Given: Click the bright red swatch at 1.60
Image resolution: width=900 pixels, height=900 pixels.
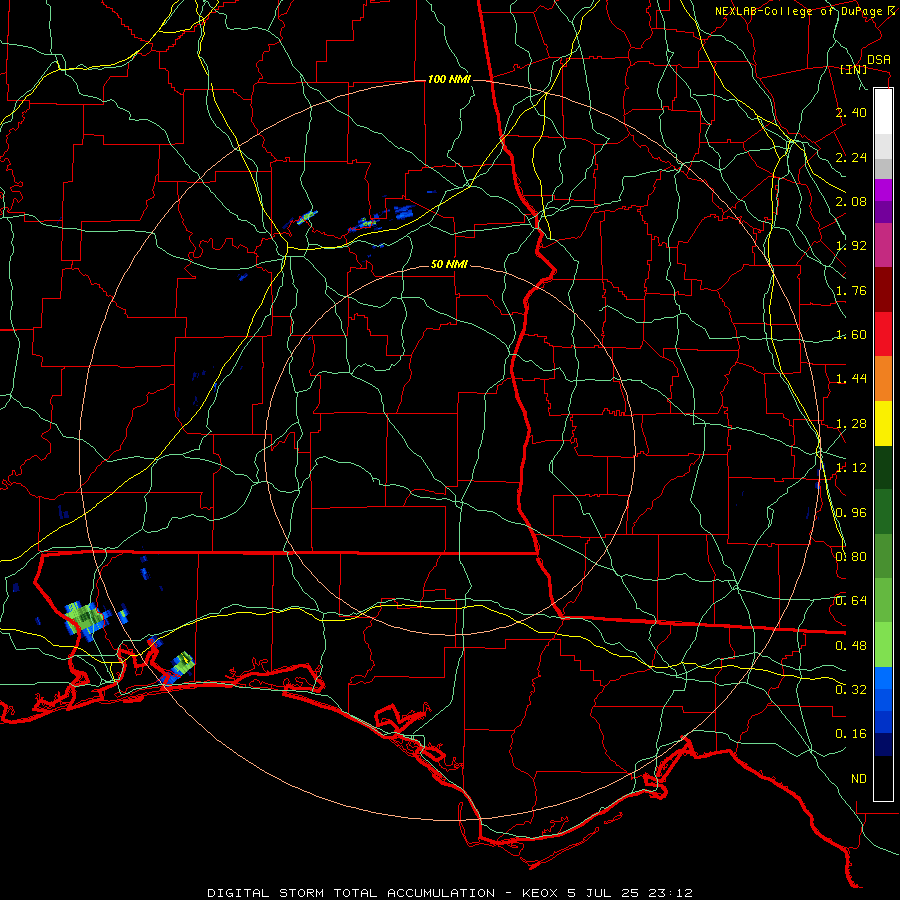Looking at the screenshot, I should tap(883, 334).
